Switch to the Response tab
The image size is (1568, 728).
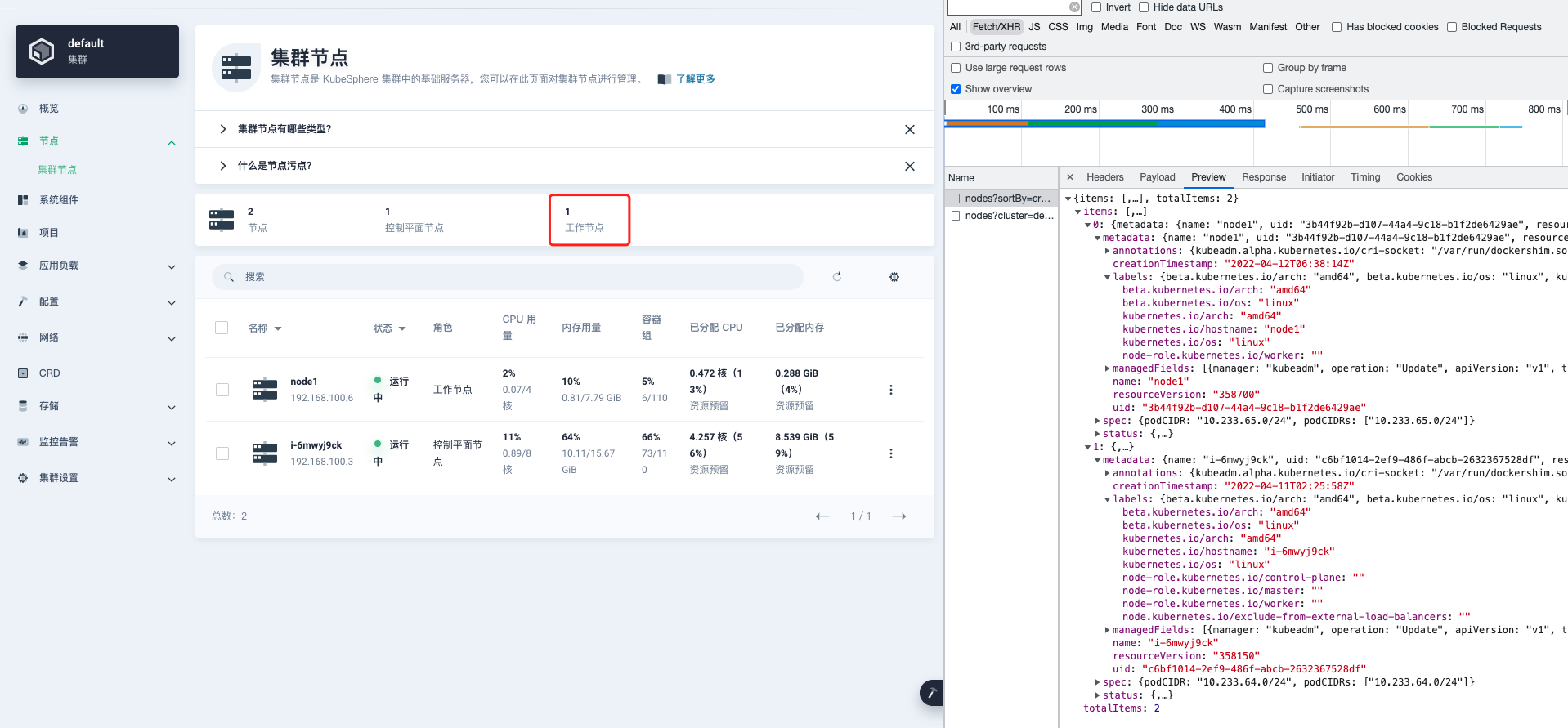pyautogui.click(x=1263, y=177)
